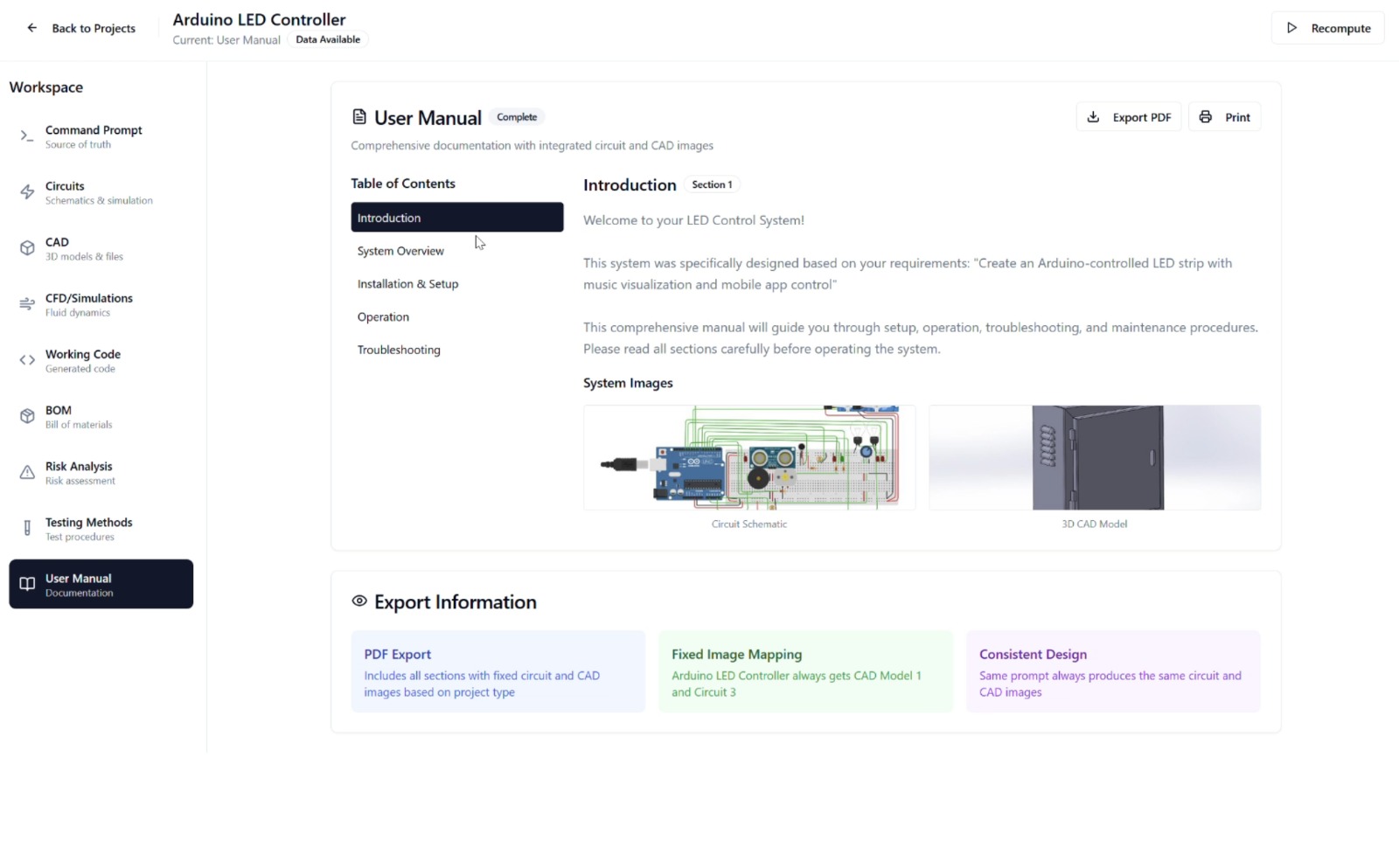This screenshot has width=1399, height=868.
Task: Click the System Images heading
Action: click(x=628, y=383)
